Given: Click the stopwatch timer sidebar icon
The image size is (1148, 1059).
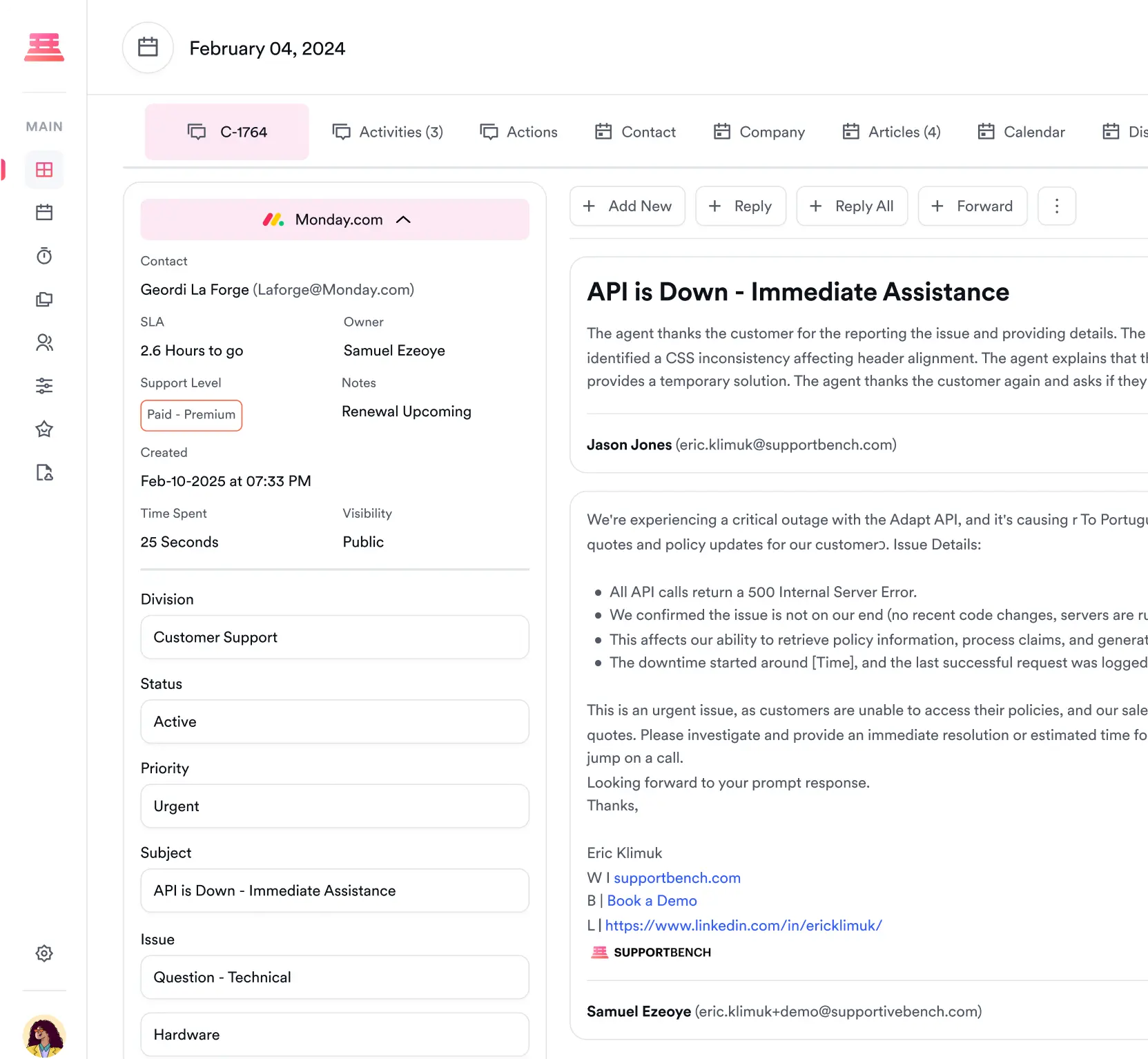Looking at the screenshot, I should click(x=44, y=256).
